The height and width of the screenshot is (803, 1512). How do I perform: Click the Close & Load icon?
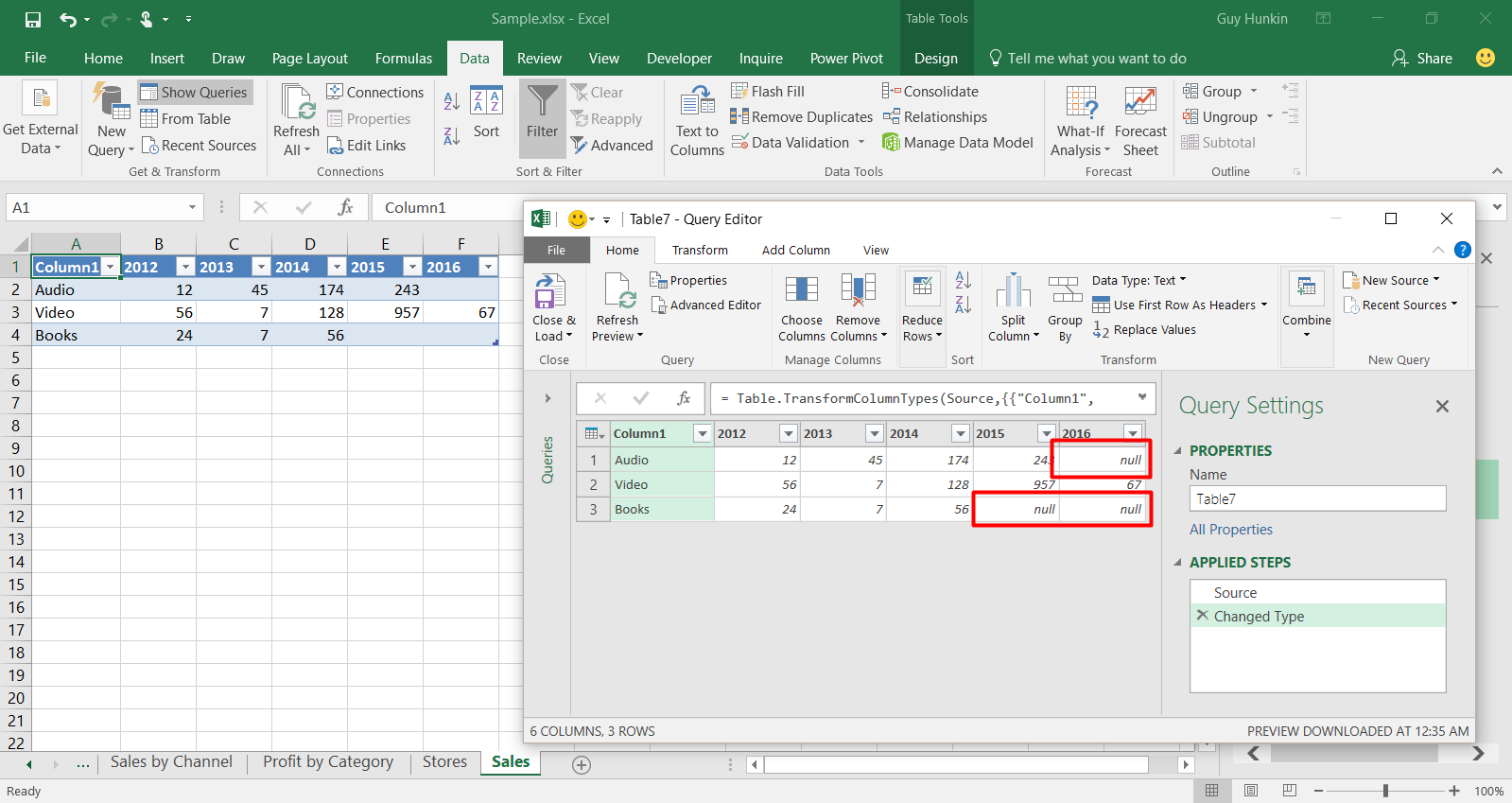click(550, 292)
